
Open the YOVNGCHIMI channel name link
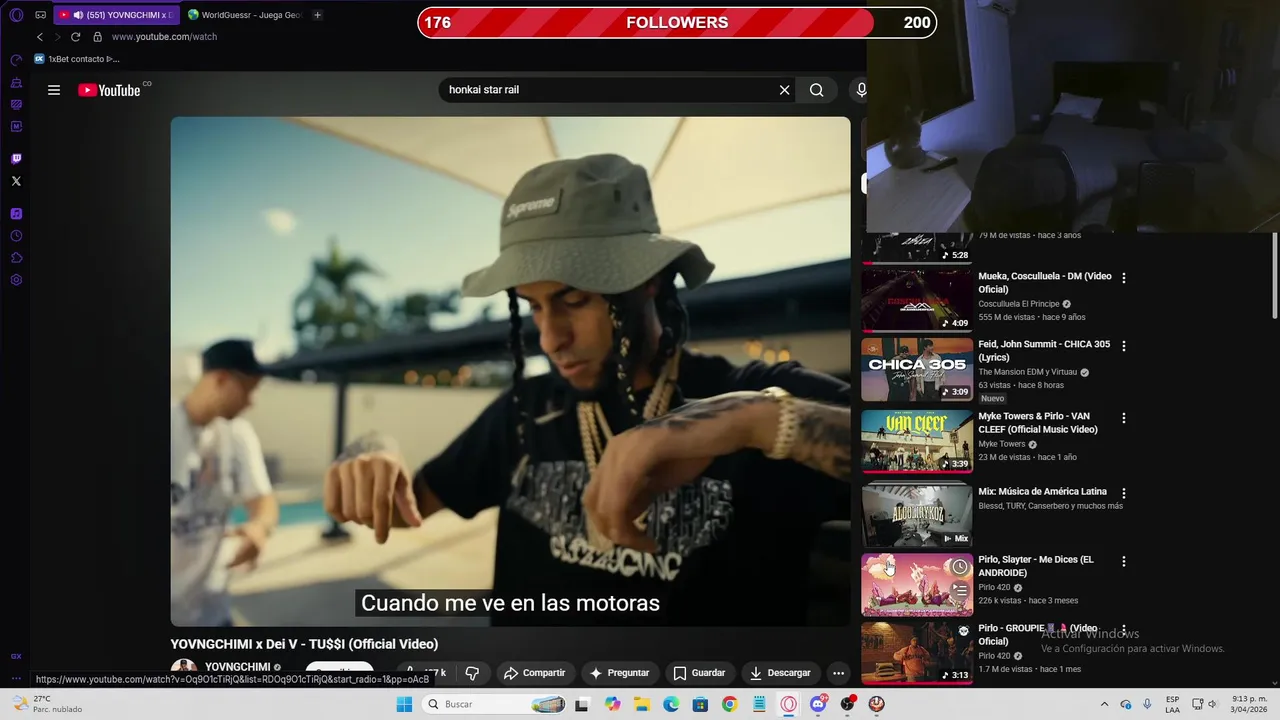tap(237, 667)
